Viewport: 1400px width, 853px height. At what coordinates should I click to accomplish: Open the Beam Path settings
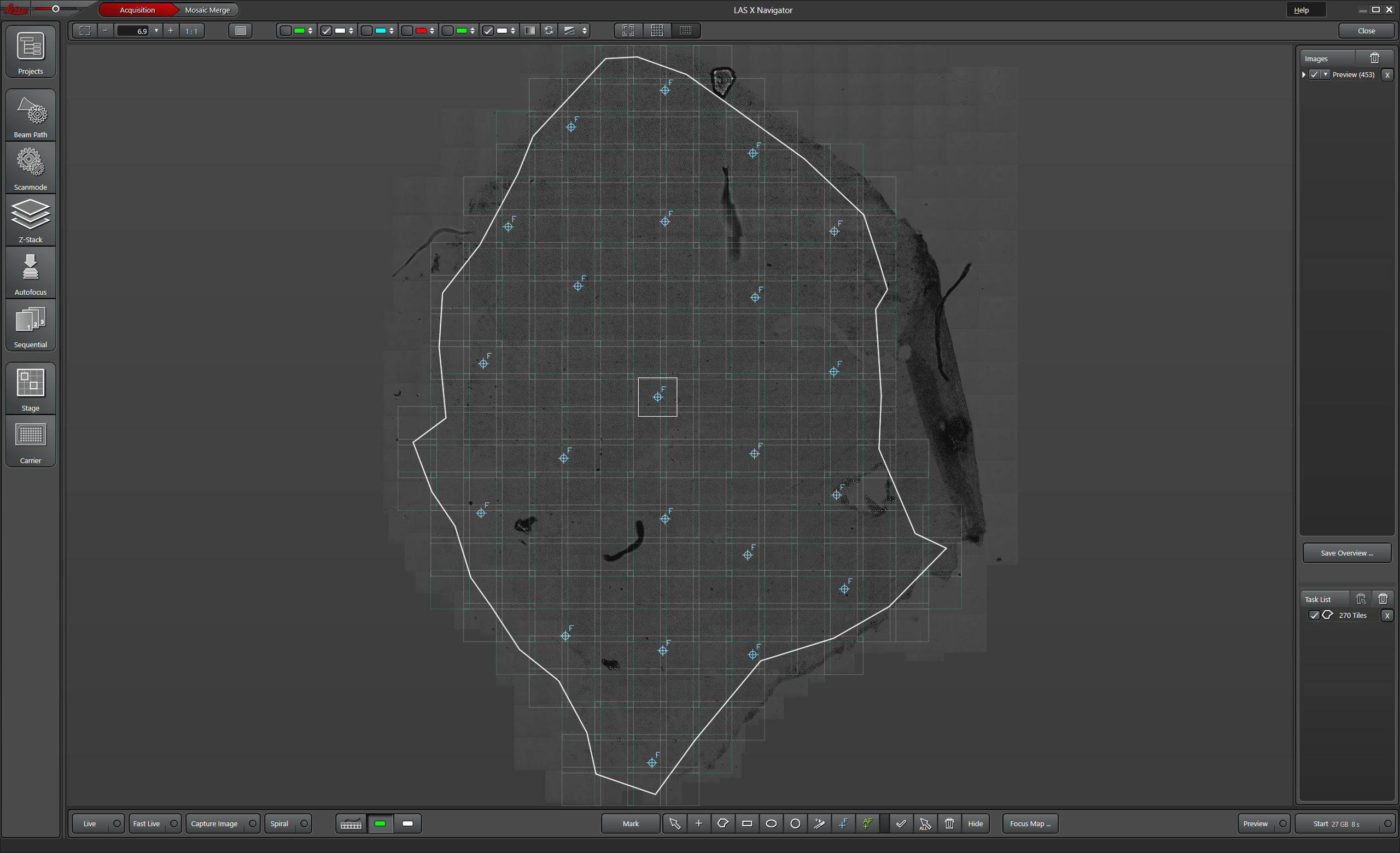(x=31, y=116)
